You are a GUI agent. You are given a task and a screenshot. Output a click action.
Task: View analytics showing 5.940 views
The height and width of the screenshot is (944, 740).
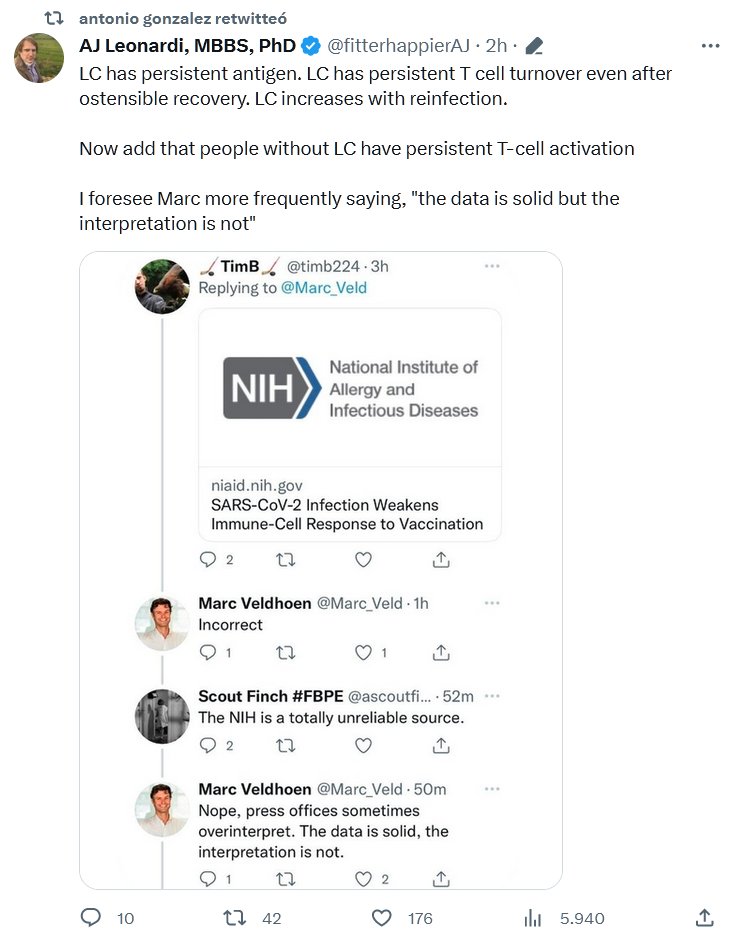pos(534,917)
